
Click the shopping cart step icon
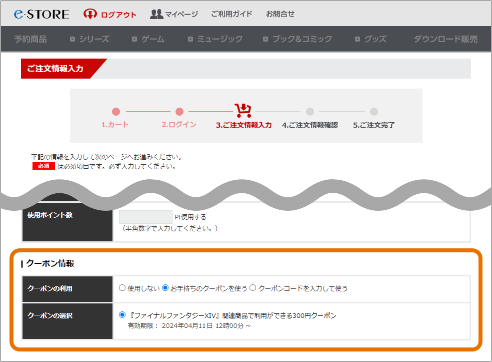(243, 110)
